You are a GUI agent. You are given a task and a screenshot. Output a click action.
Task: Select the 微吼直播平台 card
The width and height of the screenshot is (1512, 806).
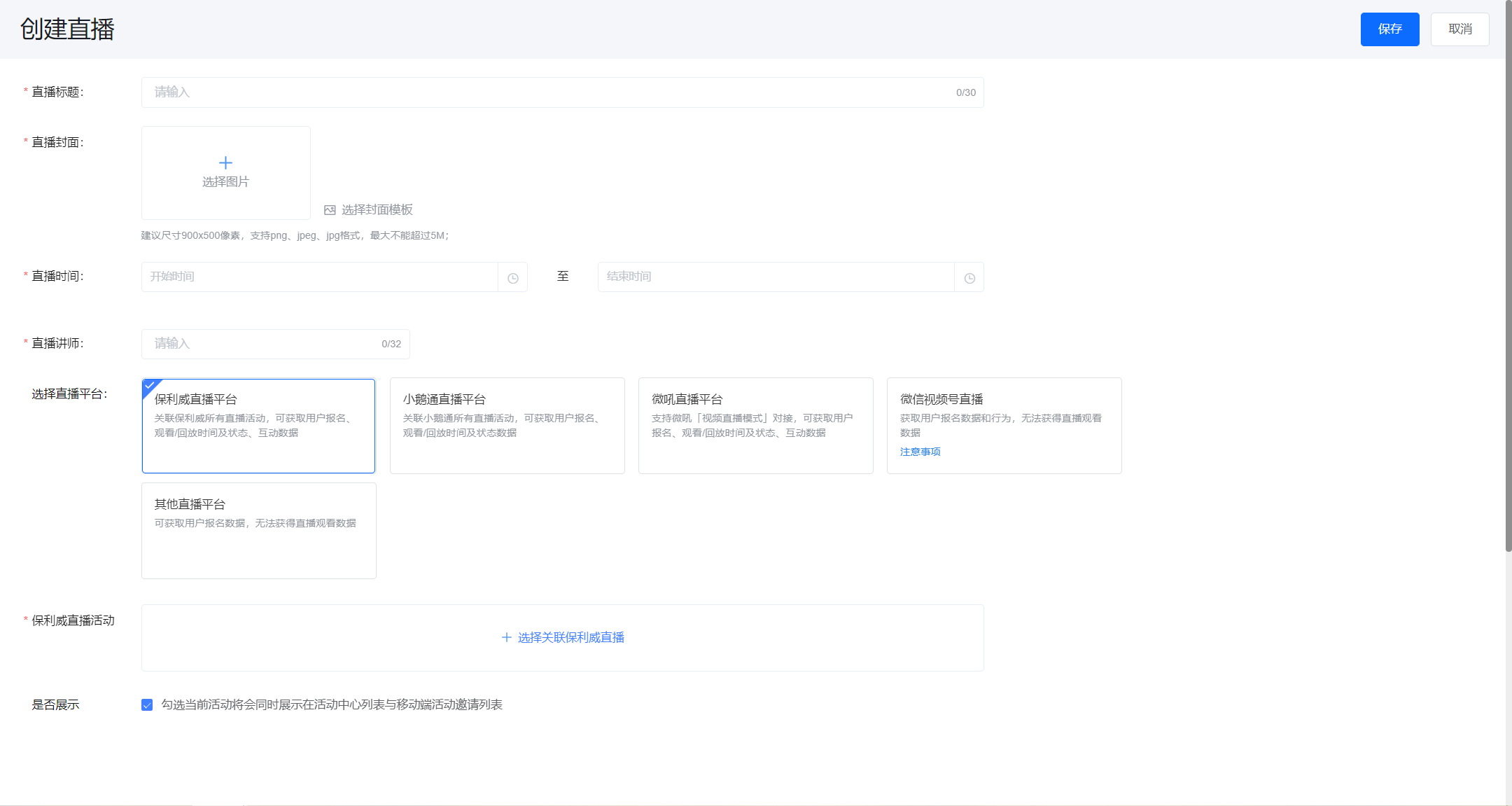click(755, 426)
